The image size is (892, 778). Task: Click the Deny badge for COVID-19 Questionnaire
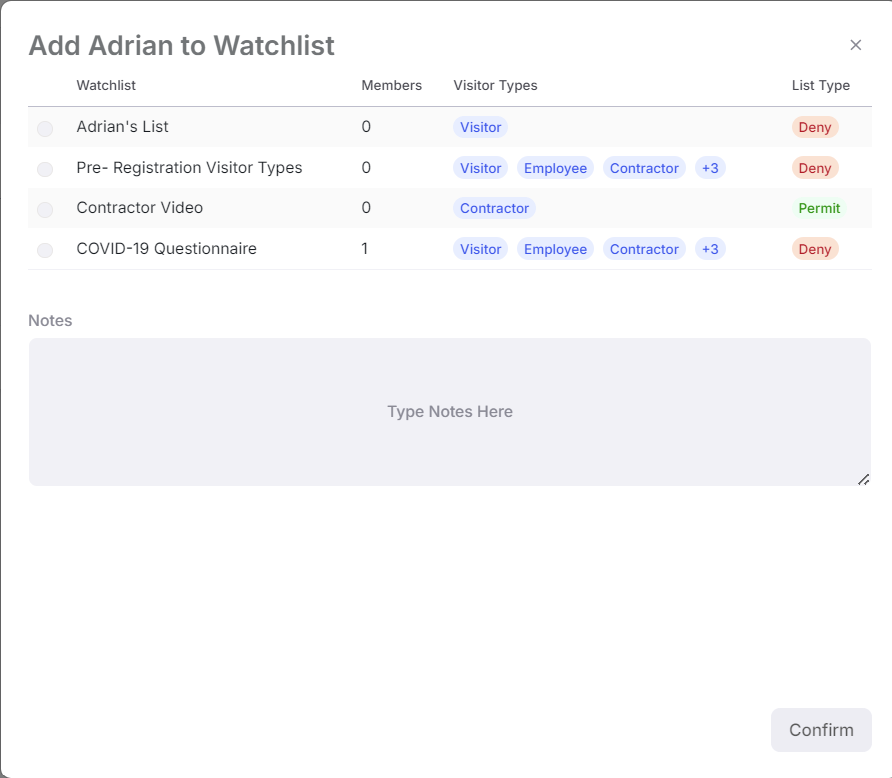pos(815,249)
